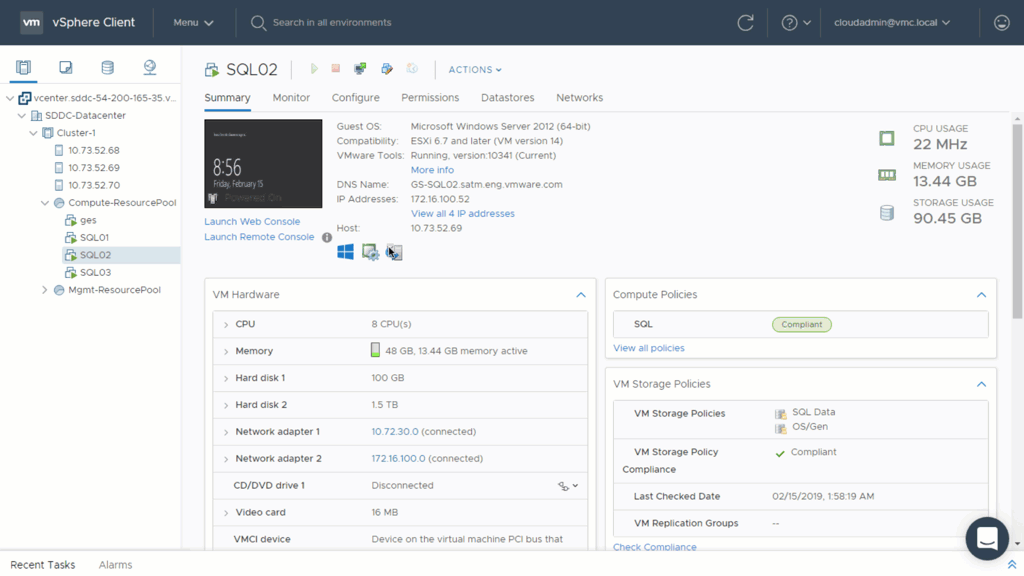Image resolution: width=1024 pixels, height=576 pixels.
Task: Switch to the Monitor tab
Action: tap(291, 98)
